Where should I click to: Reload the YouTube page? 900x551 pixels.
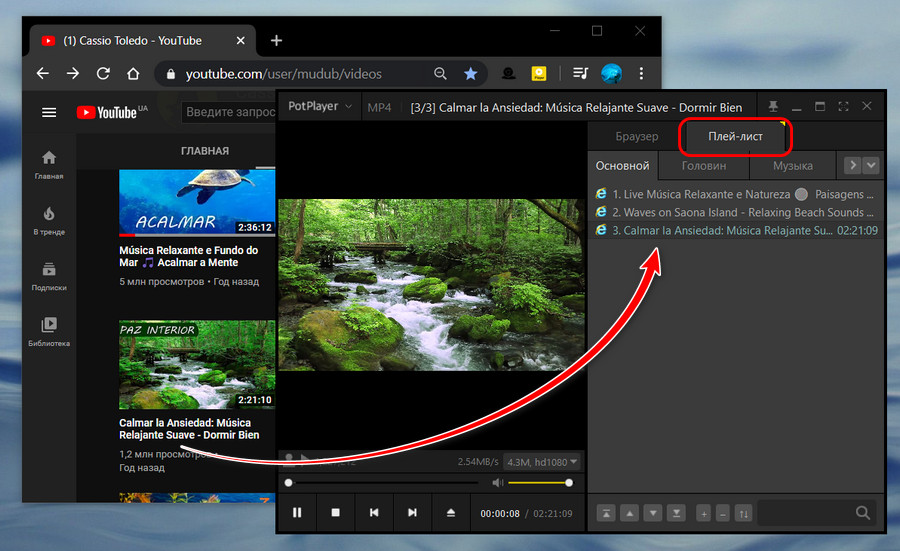103,73
